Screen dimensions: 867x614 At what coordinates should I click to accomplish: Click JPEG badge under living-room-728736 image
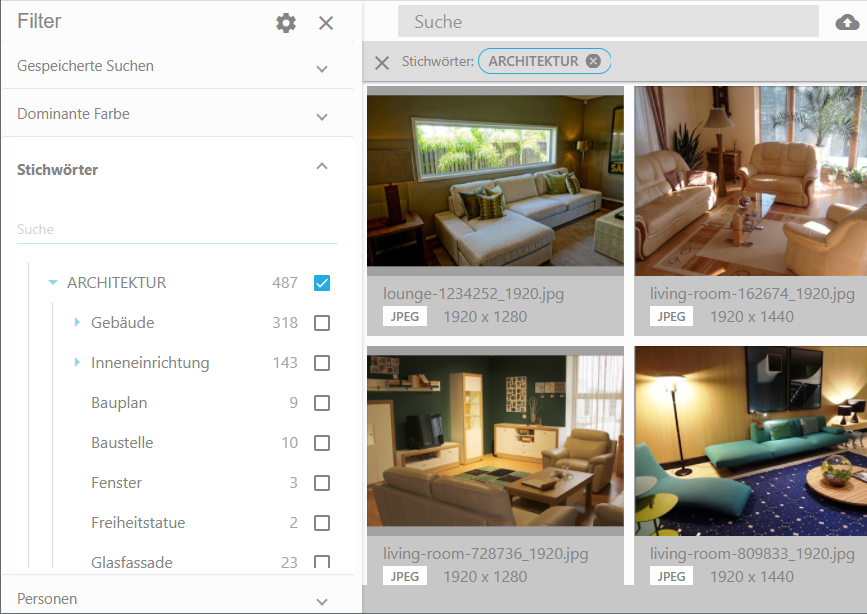[405, 576]
